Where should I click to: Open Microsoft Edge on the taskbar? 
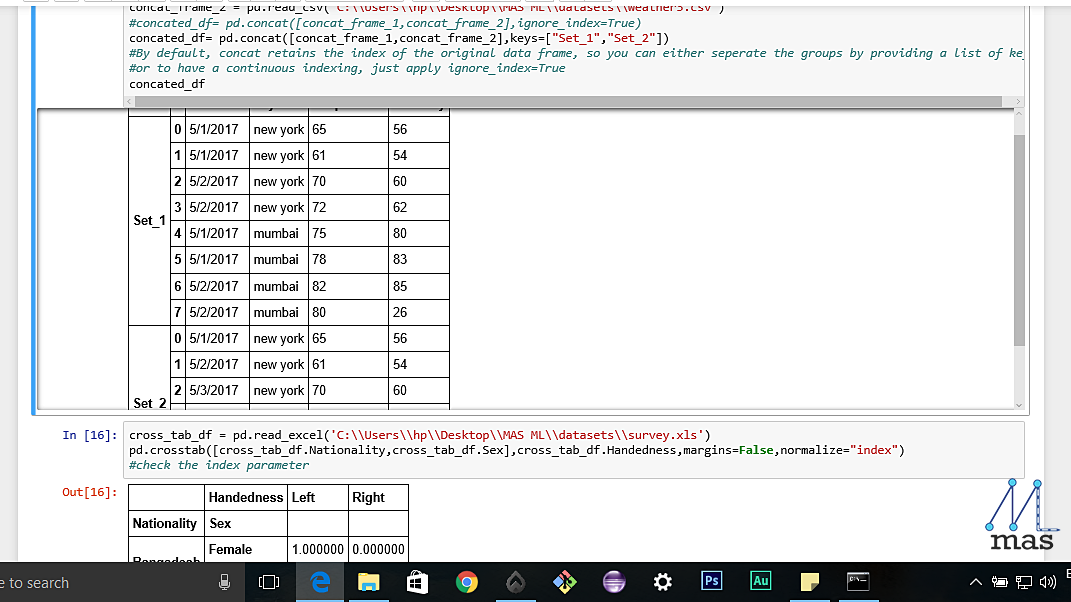[x=318, y=581]
